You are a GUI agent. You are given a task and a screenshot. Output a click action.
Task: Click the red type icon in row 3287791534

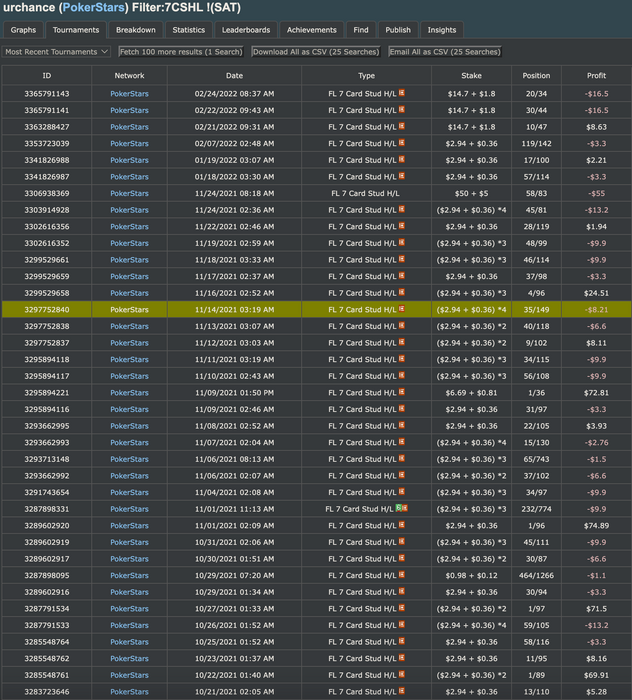402,608
